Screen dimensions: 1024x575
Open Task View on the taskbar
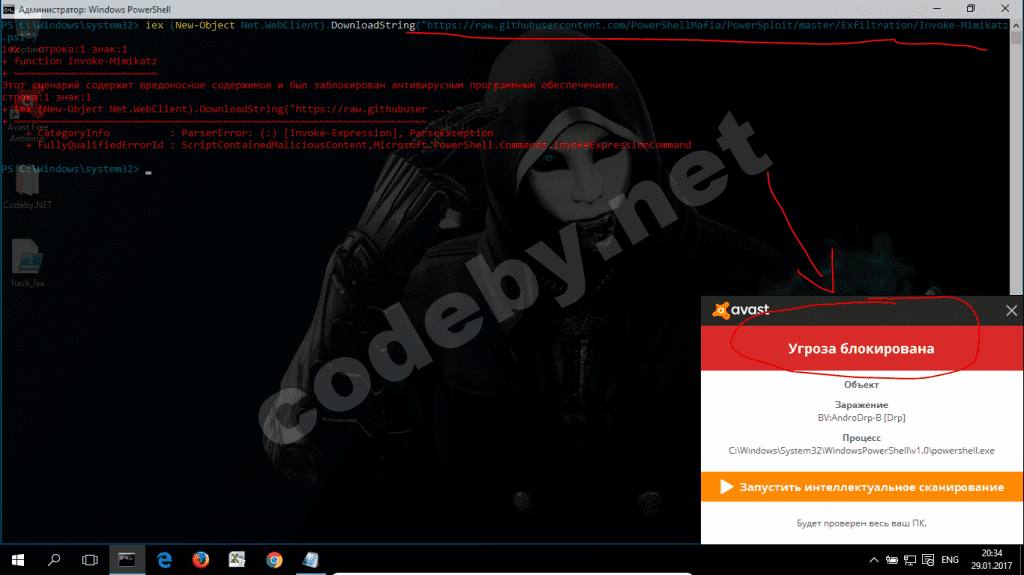click(x=89, y=560)
